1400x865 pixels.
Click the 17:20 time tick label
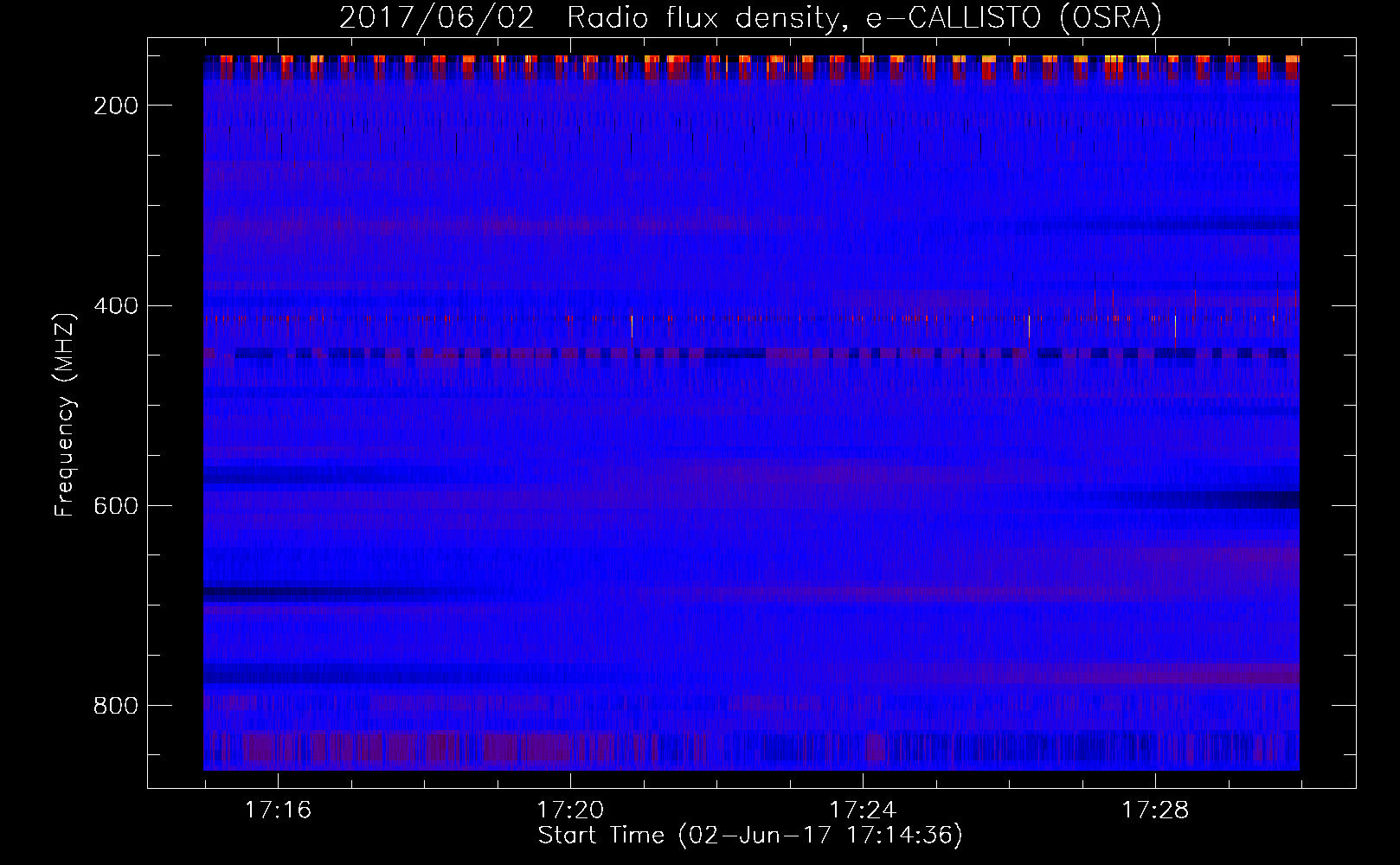pos(570,811)
